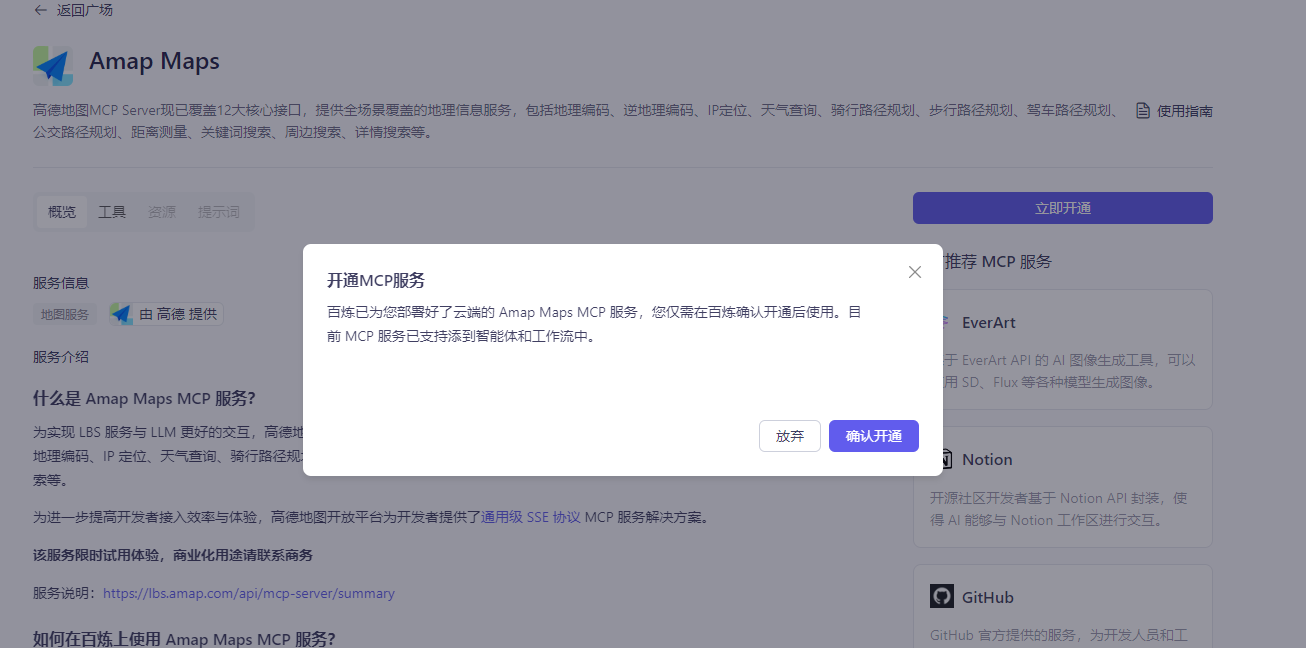
Task: Close the 开通MCP服务 dialog with X
Action: click(914, 272)
